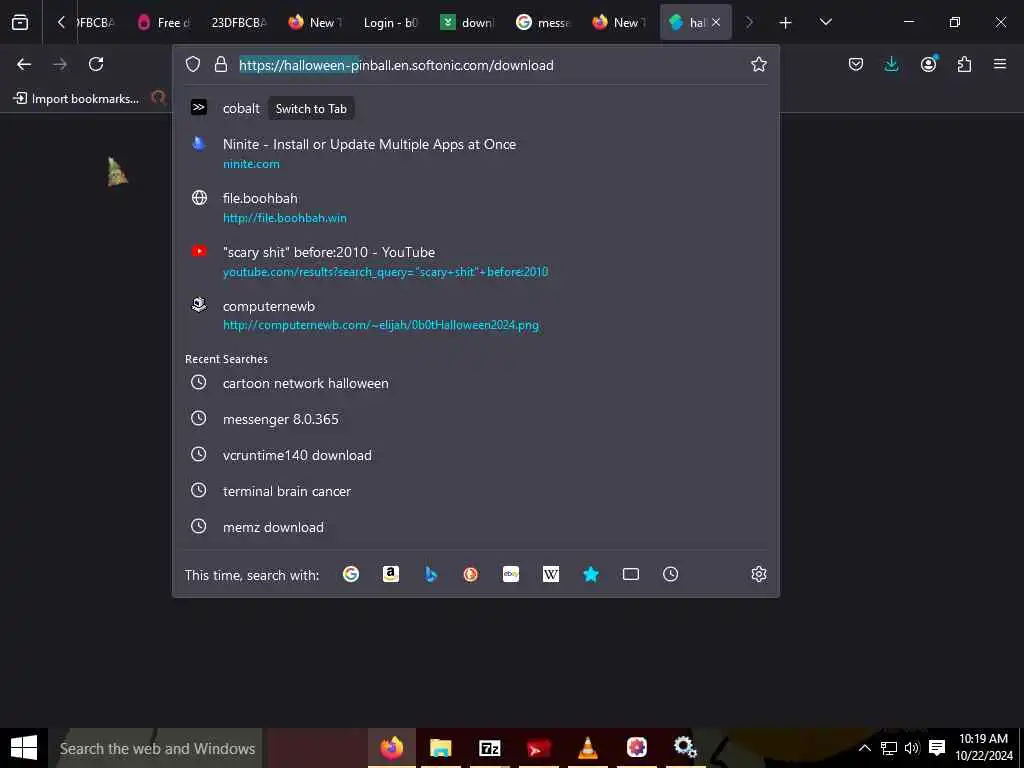
Task: Open the volume control in tray
Action: click(912, 748)
